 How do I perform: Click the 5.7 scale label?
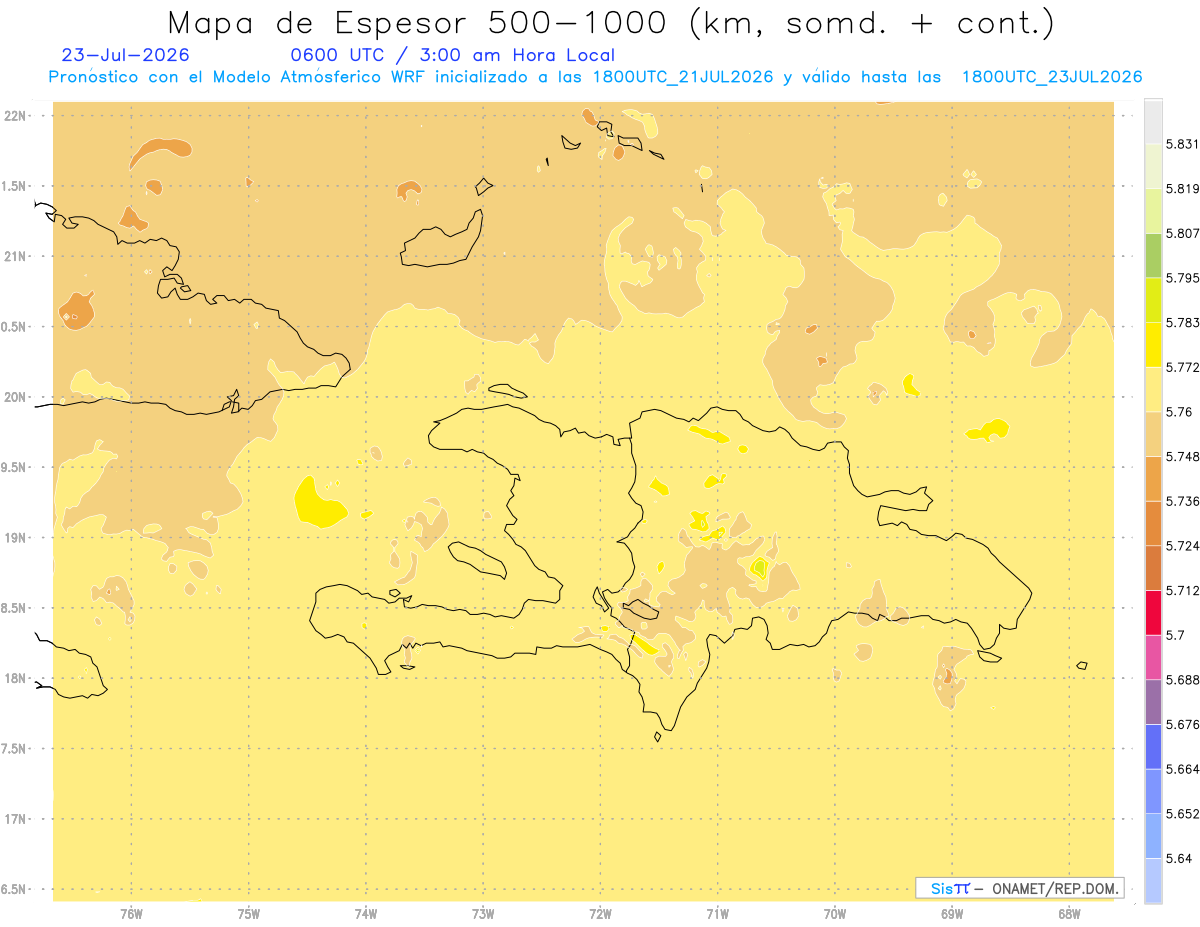(1176, 635)
